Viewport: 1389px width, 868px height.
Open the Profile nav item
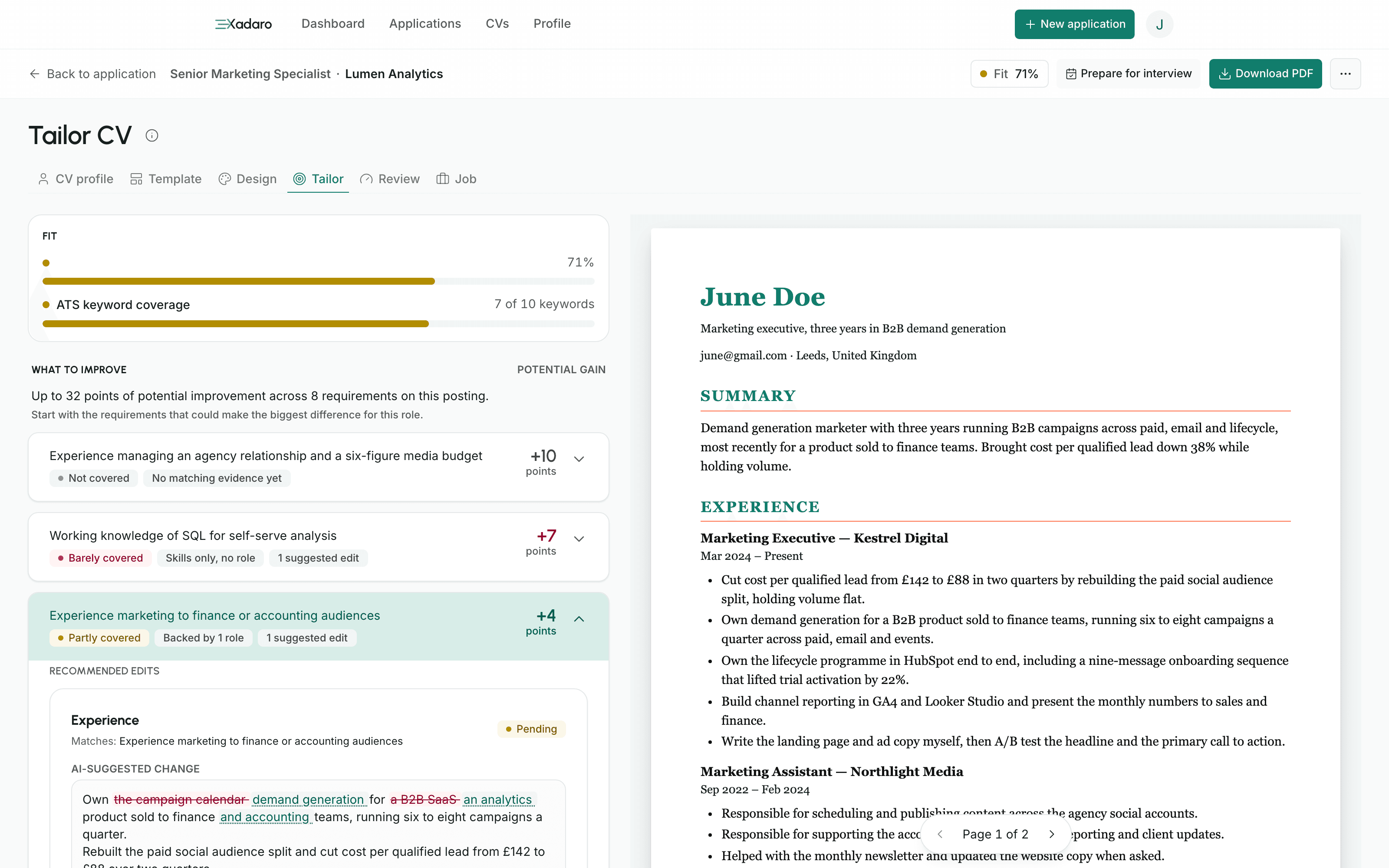pyautogui.click(x=552, y=23)
